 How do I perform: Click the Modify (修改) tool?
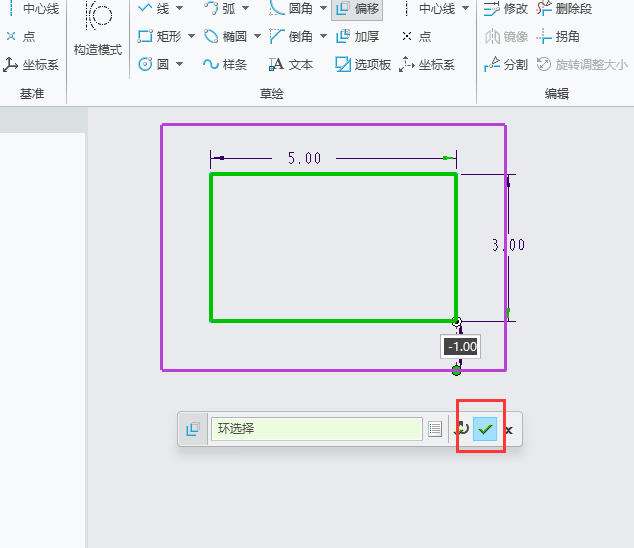(x=506, y=8)
